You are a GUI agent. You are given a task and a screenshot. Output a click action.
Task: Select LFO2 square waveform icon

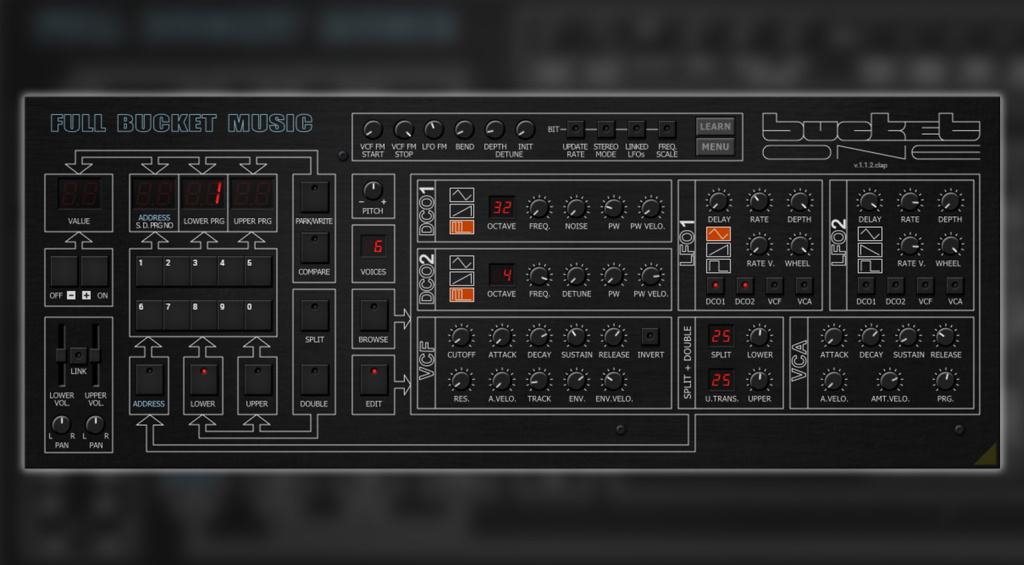pos(870,265)
